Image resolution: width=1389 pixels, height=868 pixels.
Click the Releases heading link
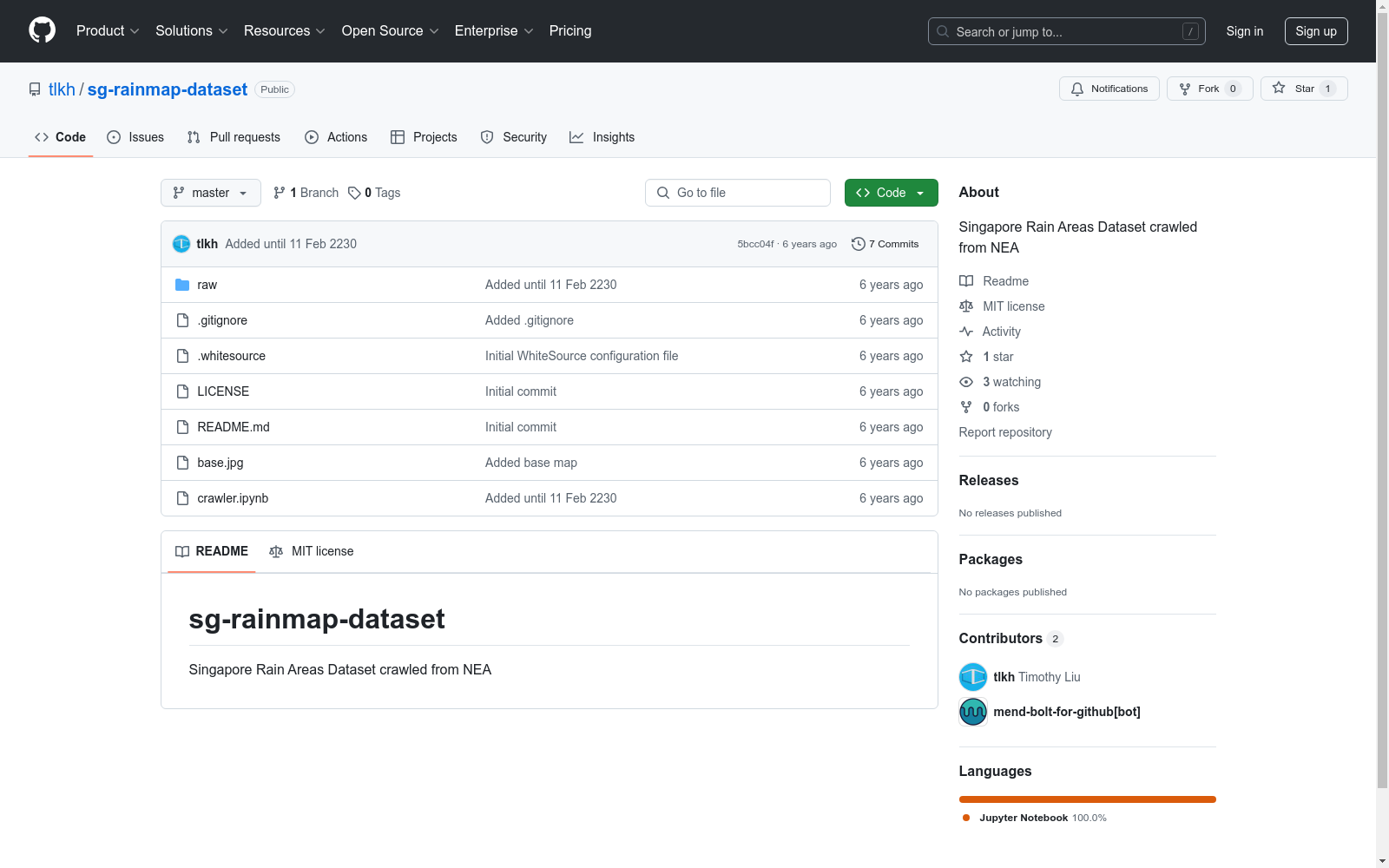pyautogui.click(x=989, y=480)
